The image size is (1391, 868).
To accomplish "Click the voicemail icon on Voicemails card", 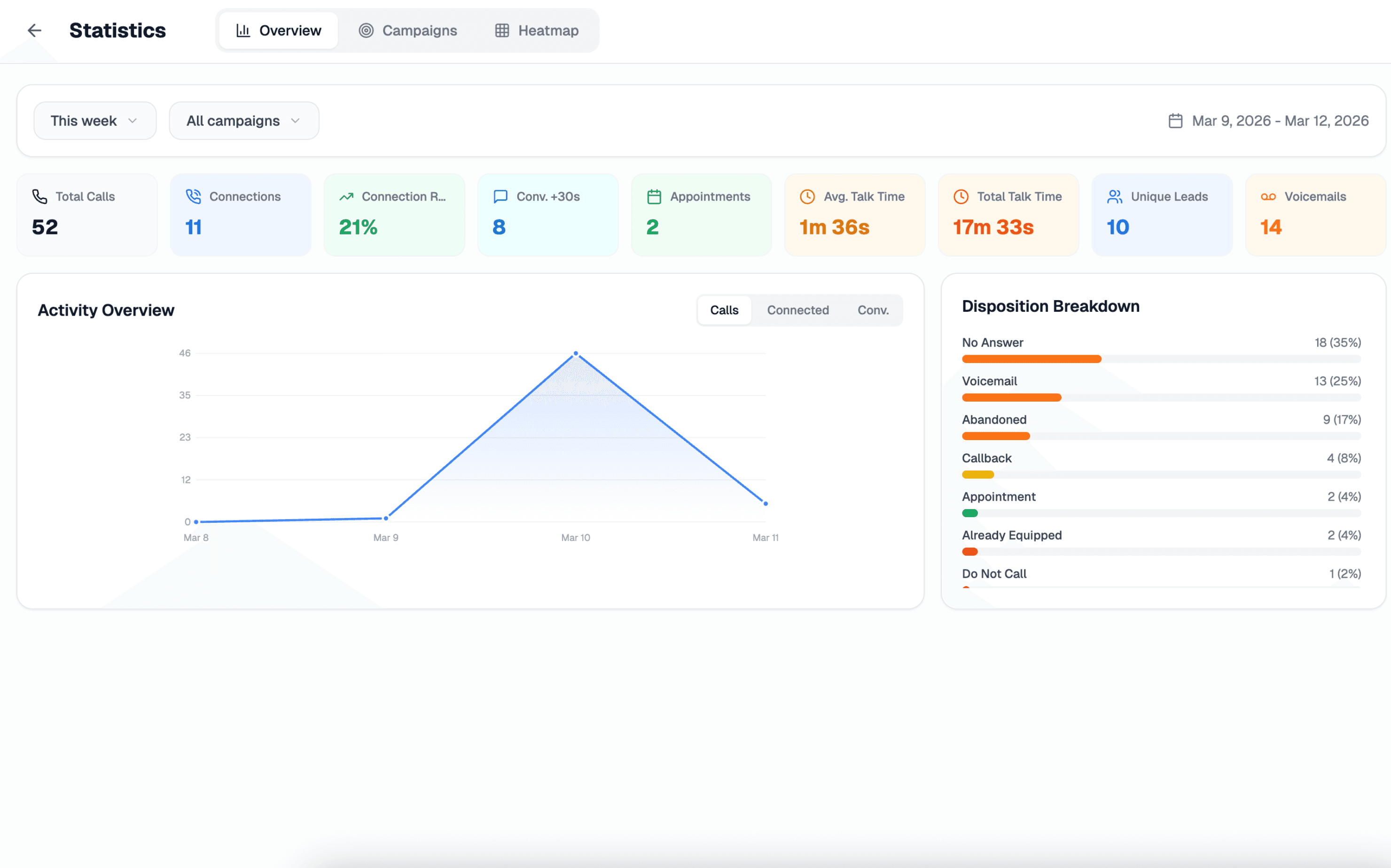I will 1268,196.
